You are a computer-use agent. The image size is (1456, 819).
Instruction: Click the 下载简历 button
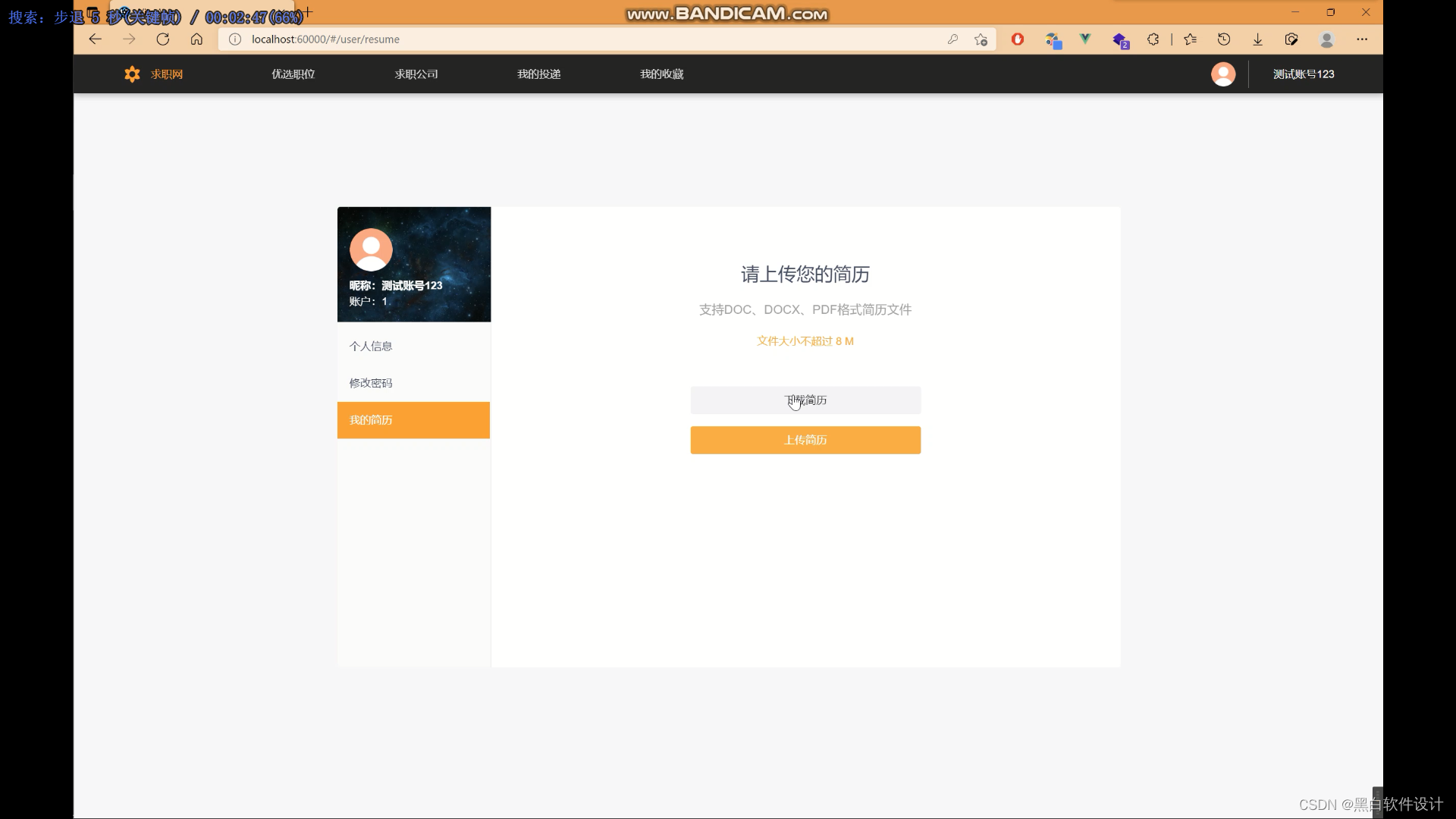click(x=805, y=400)
